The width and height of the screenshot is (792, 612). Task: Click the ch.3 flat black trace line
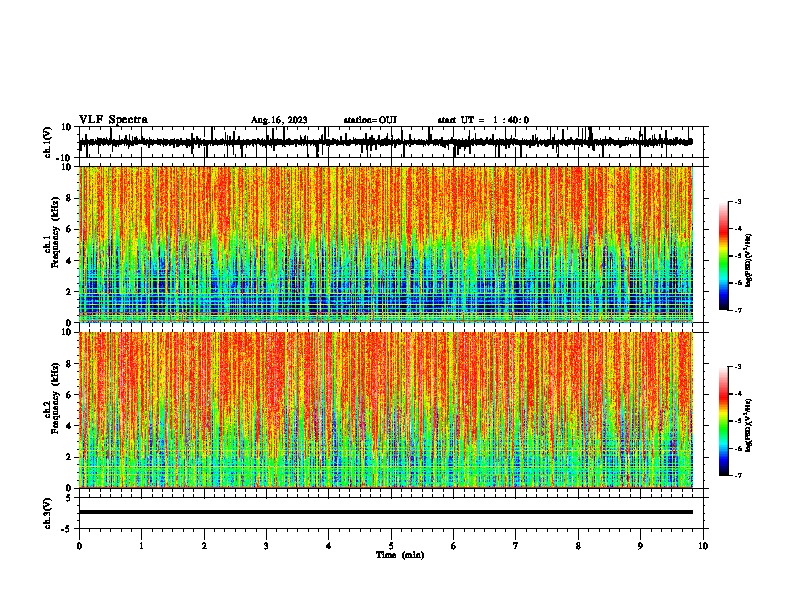386,512
